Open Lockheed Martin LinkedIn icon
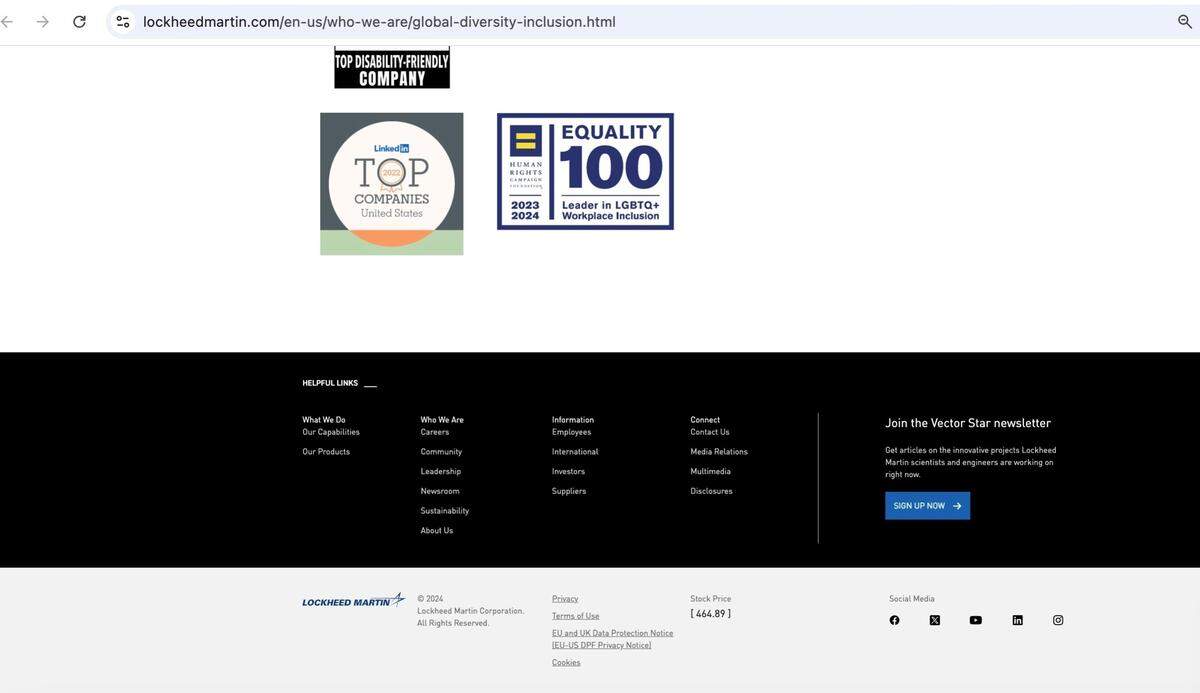This screenshot has height=693, width=1200. point(1017,620)
